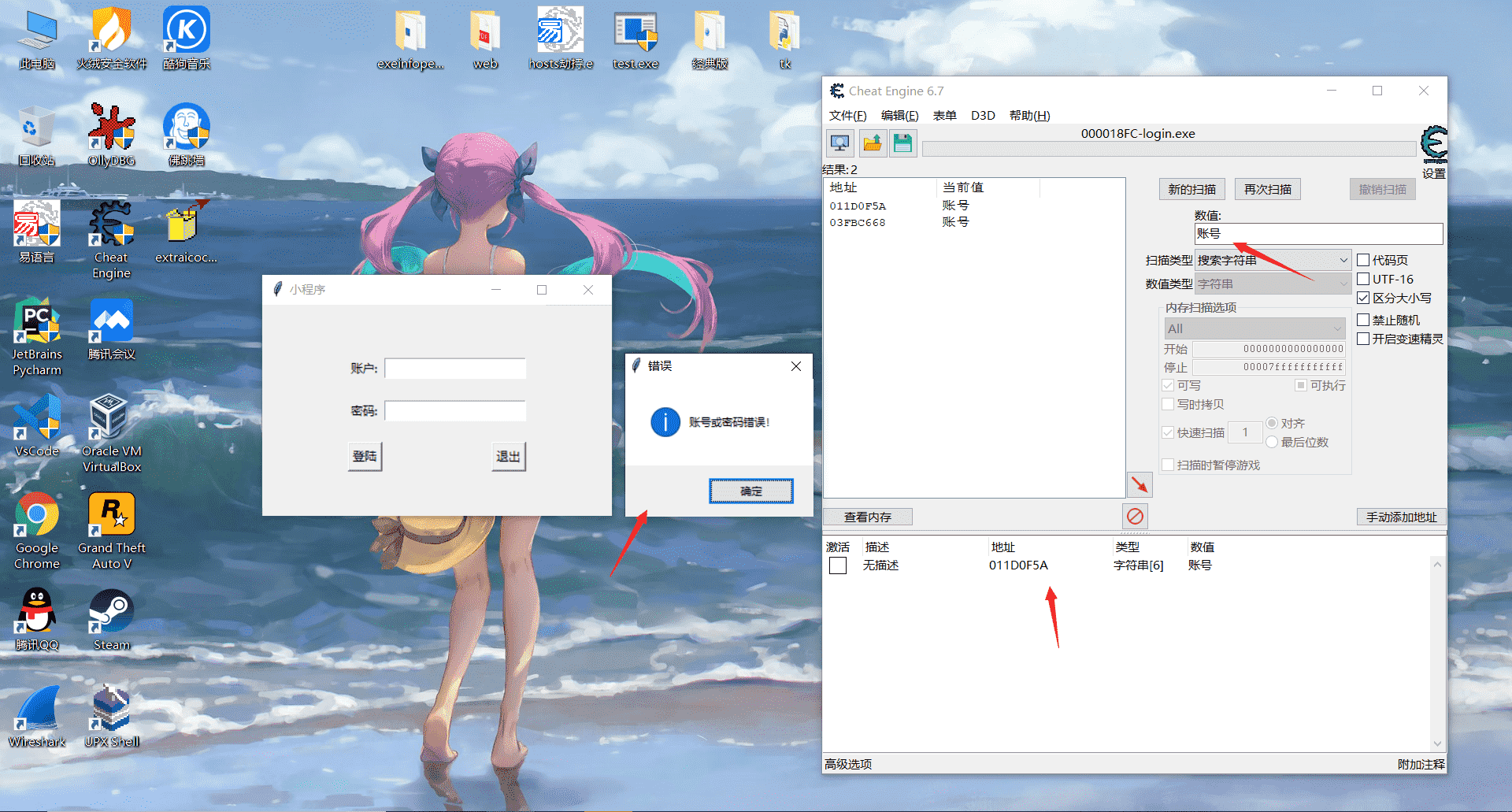Launch JetBrains PyCharm shortcut
Viewport: 1512px width, 812px height.
[x=37, y=338]
